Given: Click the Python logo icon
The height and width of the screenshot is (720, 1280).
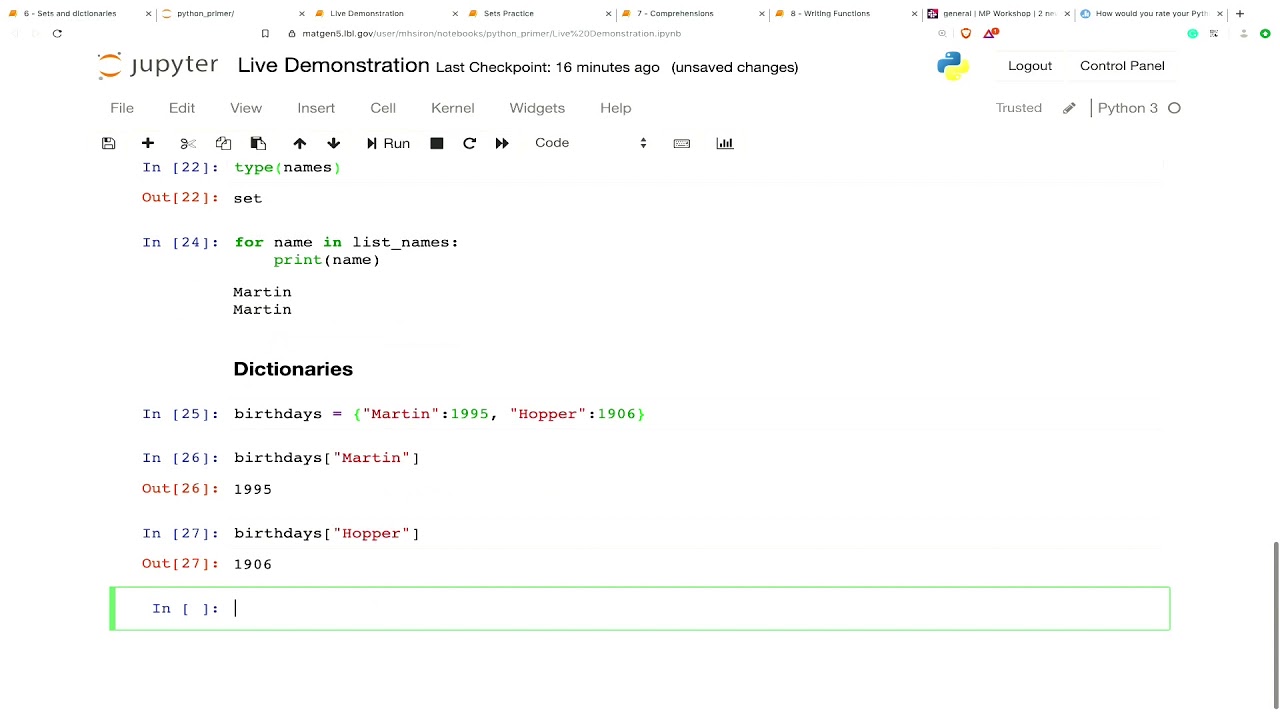Looking at the screenshot, I should coord(953,66).
